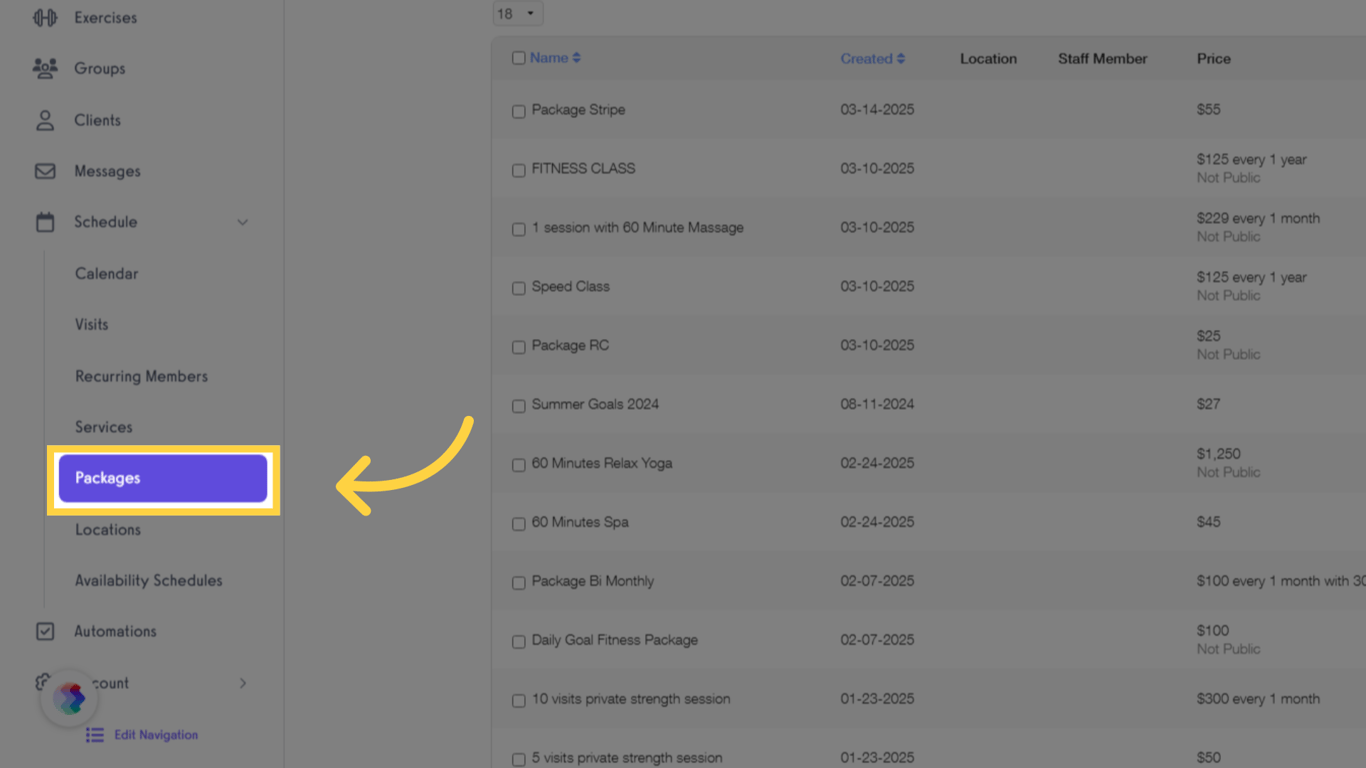Open Locations under Schedule

point(108,529)
